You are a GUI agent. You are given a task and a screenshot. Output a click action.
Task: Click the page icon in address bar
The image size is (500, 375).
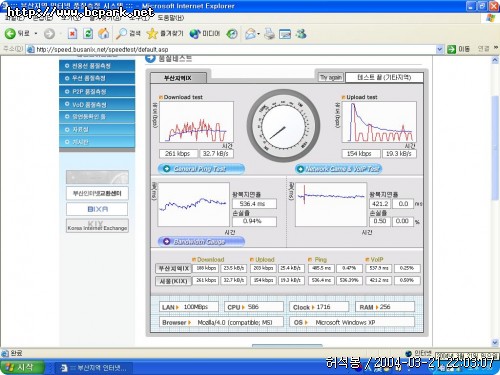[31, 49]
